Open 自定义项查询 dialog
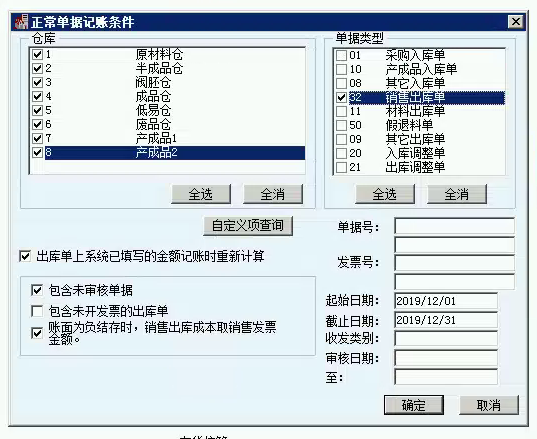Image resolution: width=537 pixels, height=439 pixels. 248,226
